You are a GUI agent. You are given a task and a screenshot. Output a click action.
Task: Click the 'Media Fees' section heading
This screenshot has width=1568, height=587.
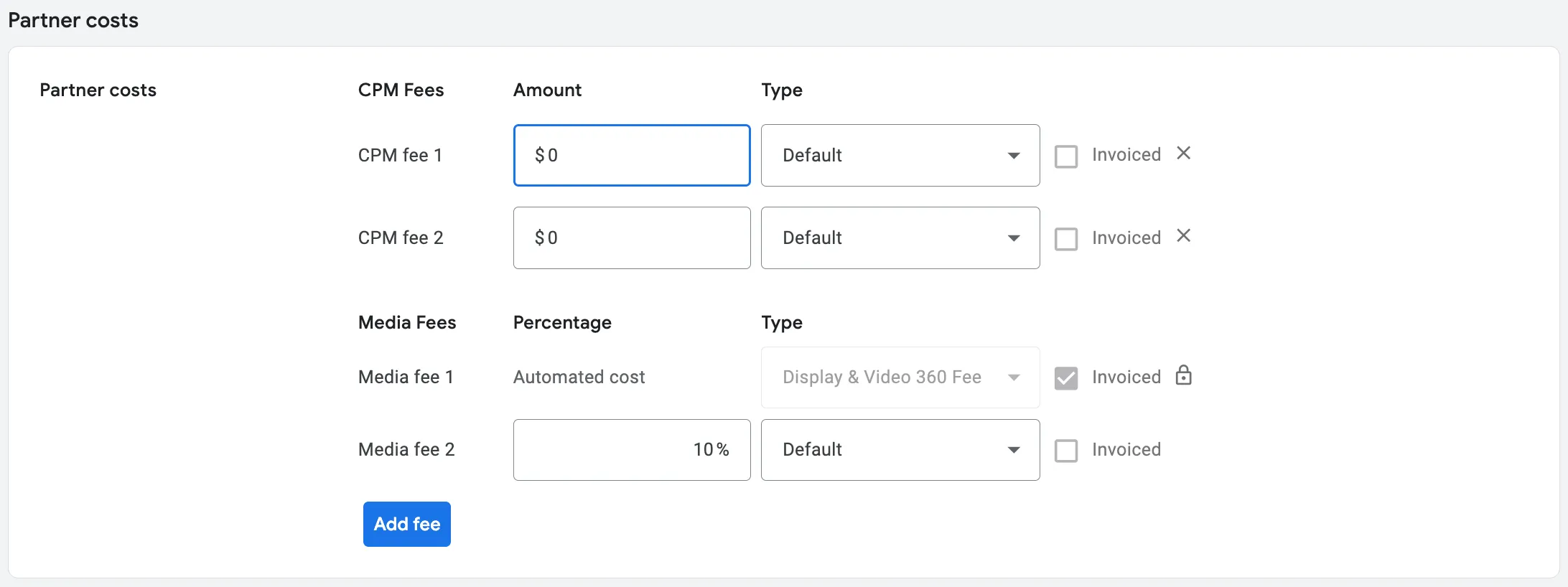(x=407, y=323)
